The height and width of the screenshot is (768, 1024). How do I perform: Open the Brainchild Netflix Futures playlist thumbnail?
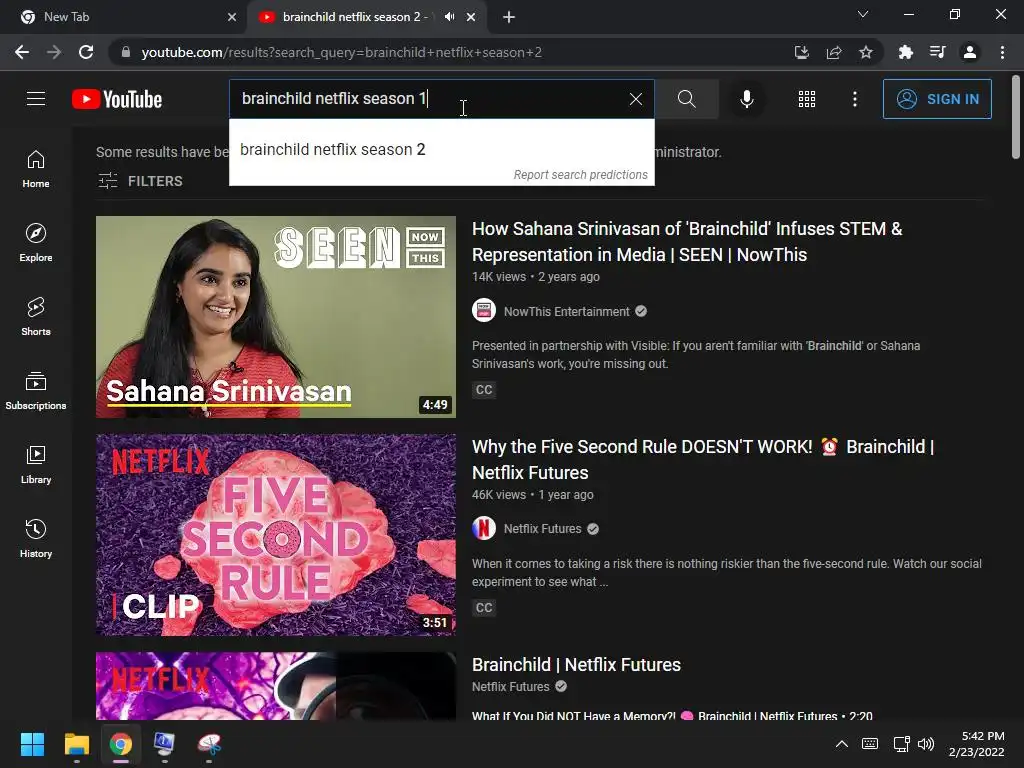(276, 686)
